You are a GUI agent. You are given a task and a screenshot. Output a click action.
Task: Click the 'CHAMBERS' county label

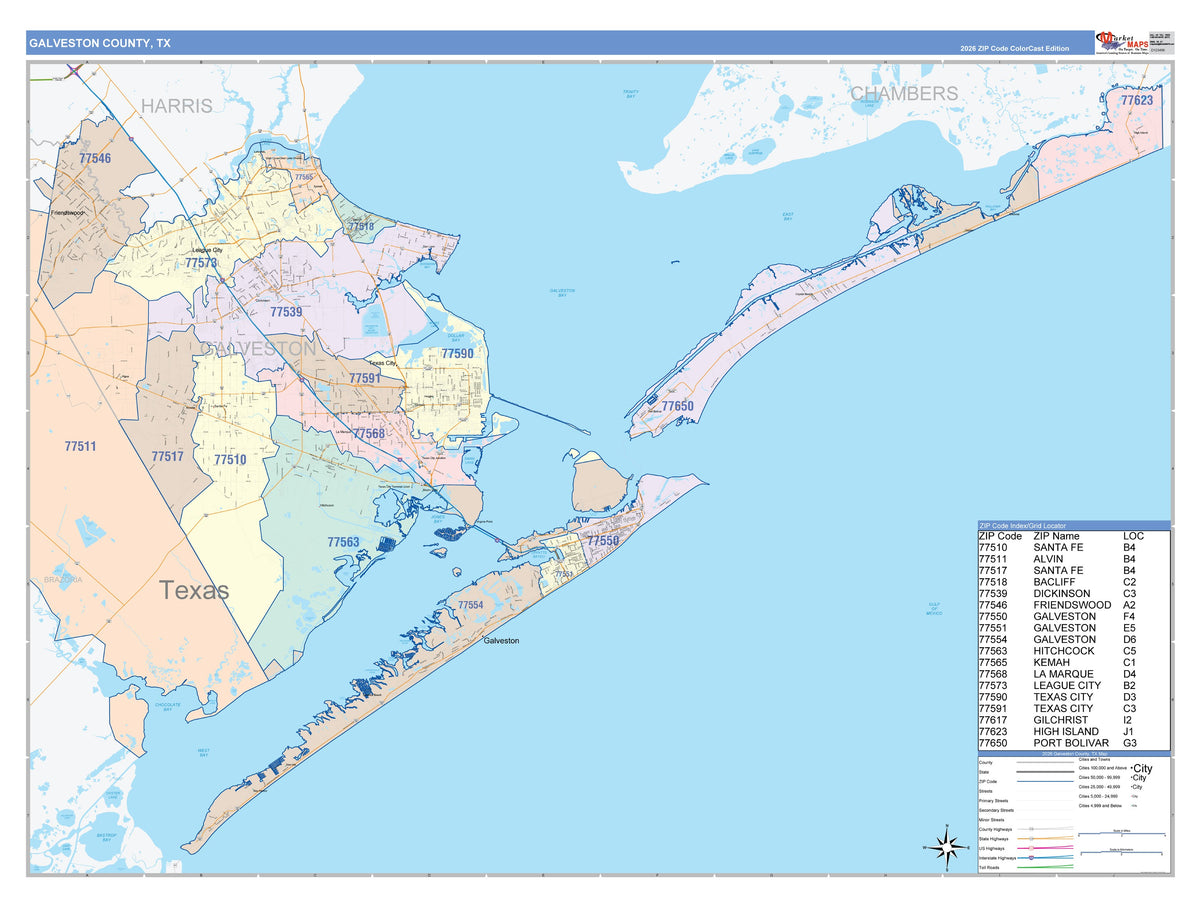[904, 93]
